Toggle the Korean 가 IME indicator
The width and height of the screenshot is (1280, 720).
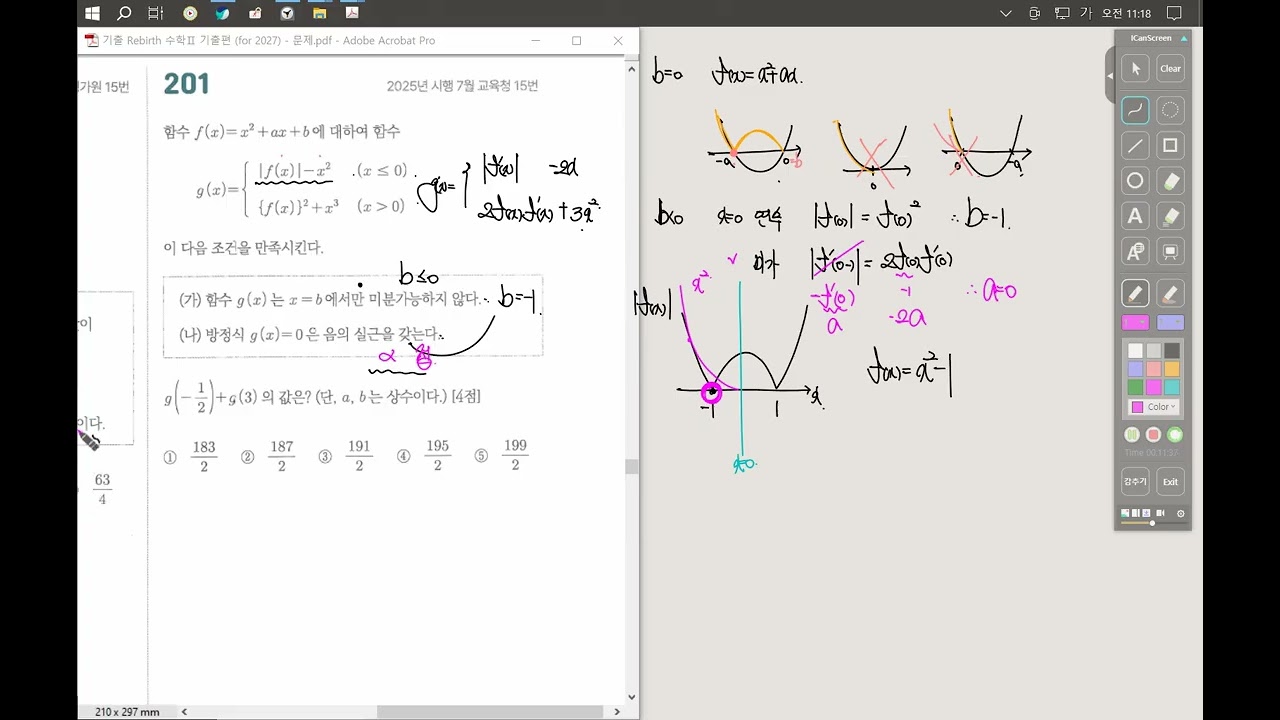pos(1085,13)
